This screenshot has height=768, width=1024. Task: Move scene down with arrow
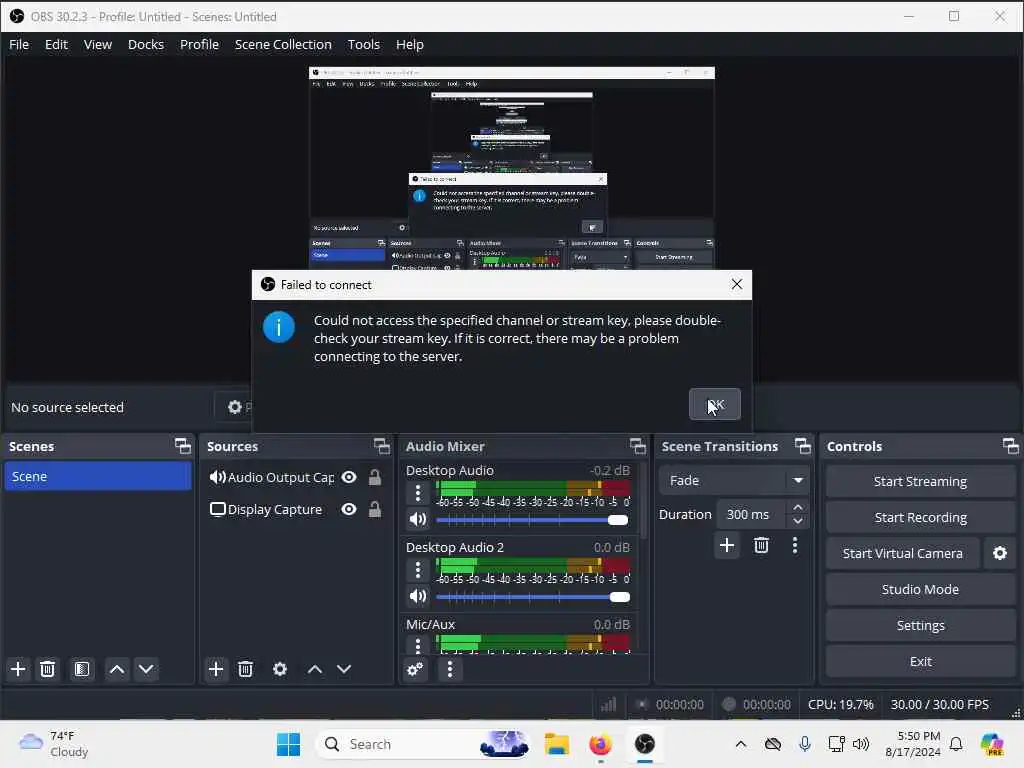[146, 669]
